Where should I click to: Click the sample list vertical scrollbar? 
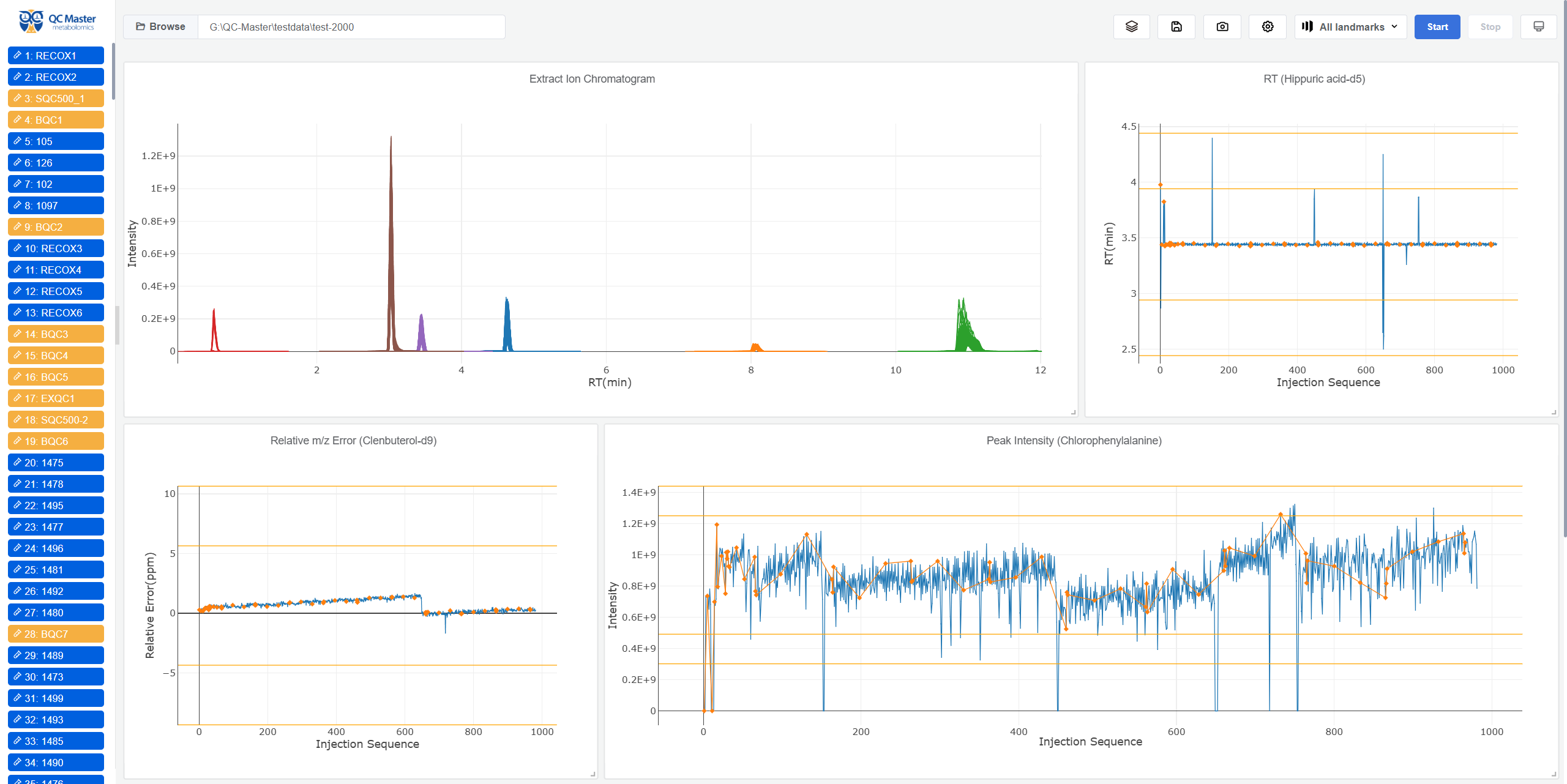pos(113,70)
